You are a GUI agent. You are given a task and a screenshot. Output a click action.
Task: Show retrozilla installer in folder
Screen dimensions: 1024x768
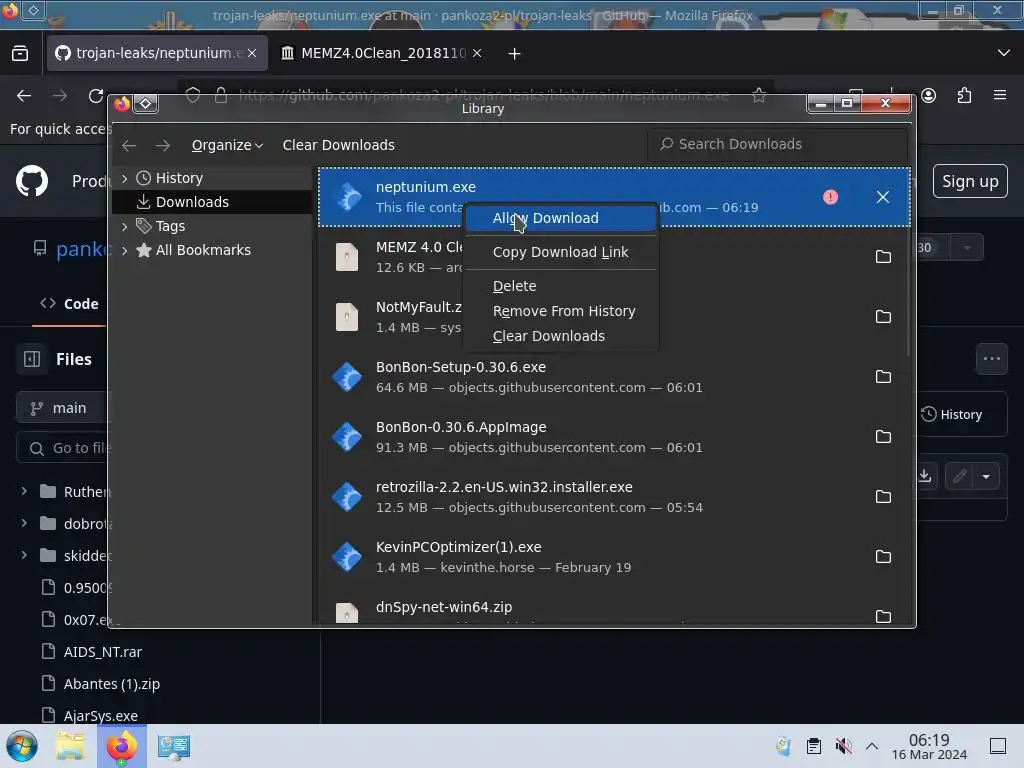(882, 497)
